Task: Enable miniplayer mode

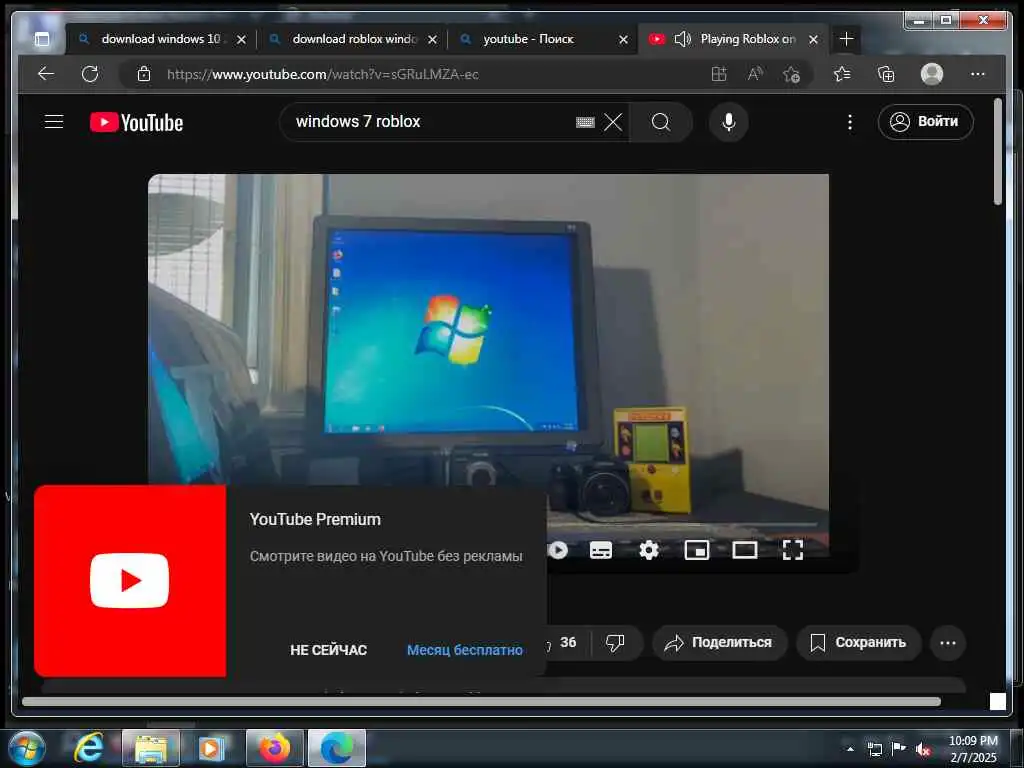Action: tap(697, 550)
